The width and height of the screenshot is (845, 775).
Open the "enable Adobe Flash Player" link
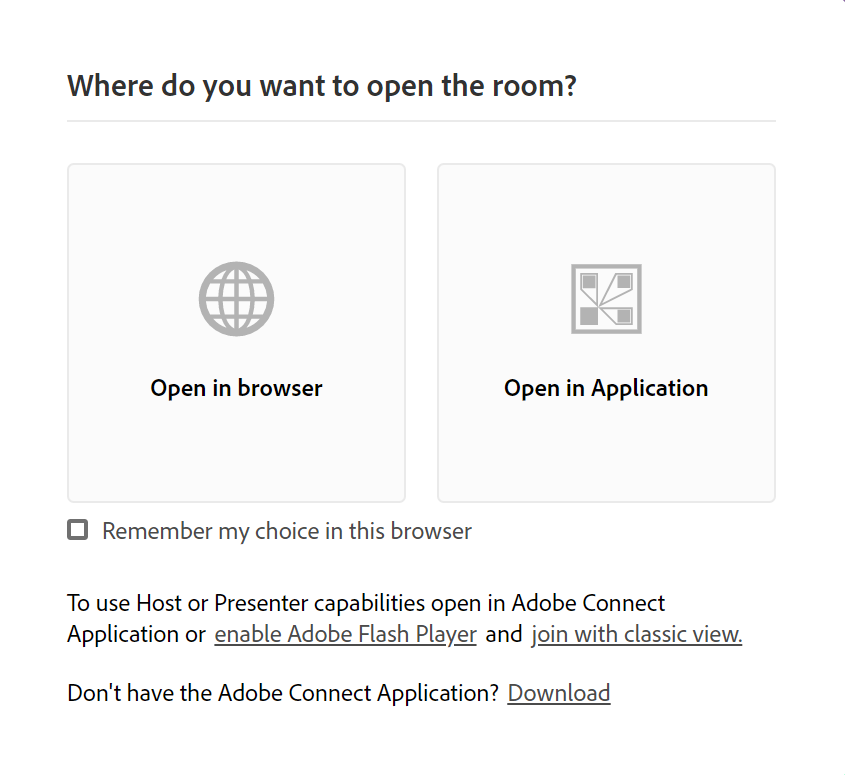(345, 634)
